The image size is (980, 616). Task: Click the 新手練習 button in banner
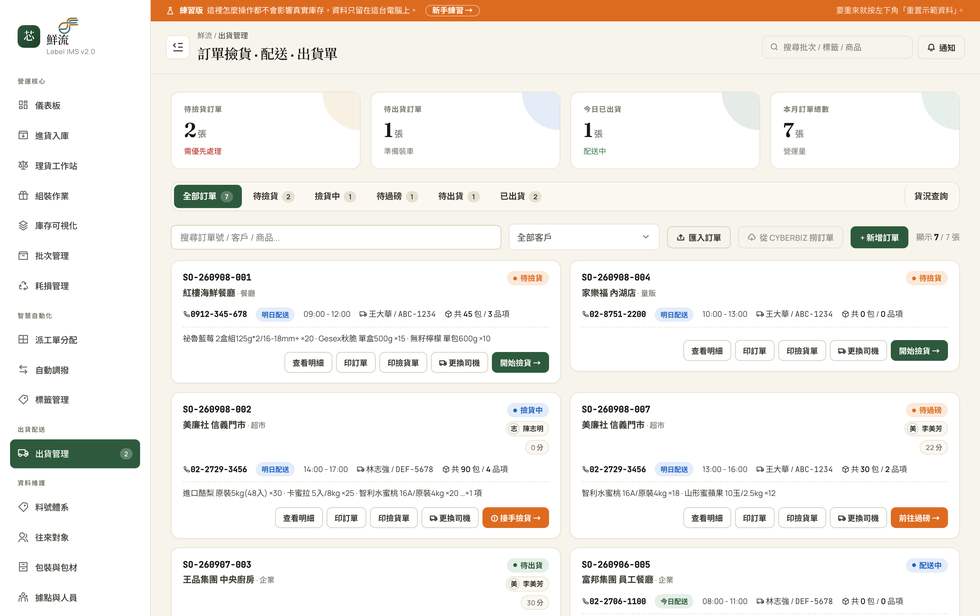coord(452,11)
